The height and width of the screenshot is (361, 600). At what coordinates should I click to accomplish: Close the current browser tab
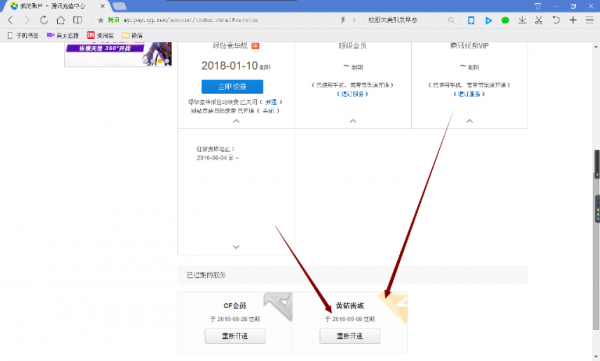click(103, 6)
